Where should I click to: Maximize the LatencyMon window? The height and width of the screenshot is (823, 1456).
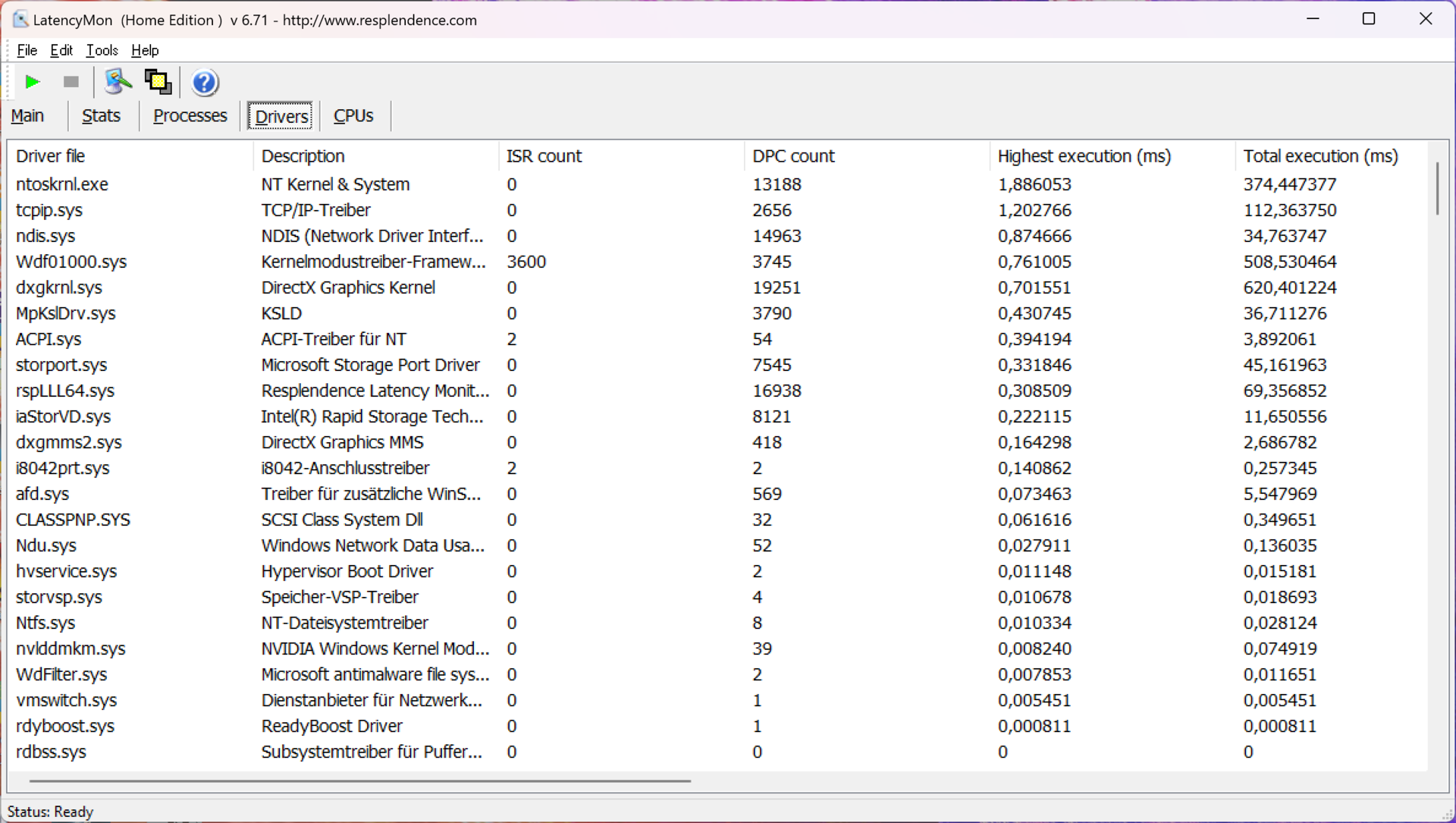click(1368, 19)
